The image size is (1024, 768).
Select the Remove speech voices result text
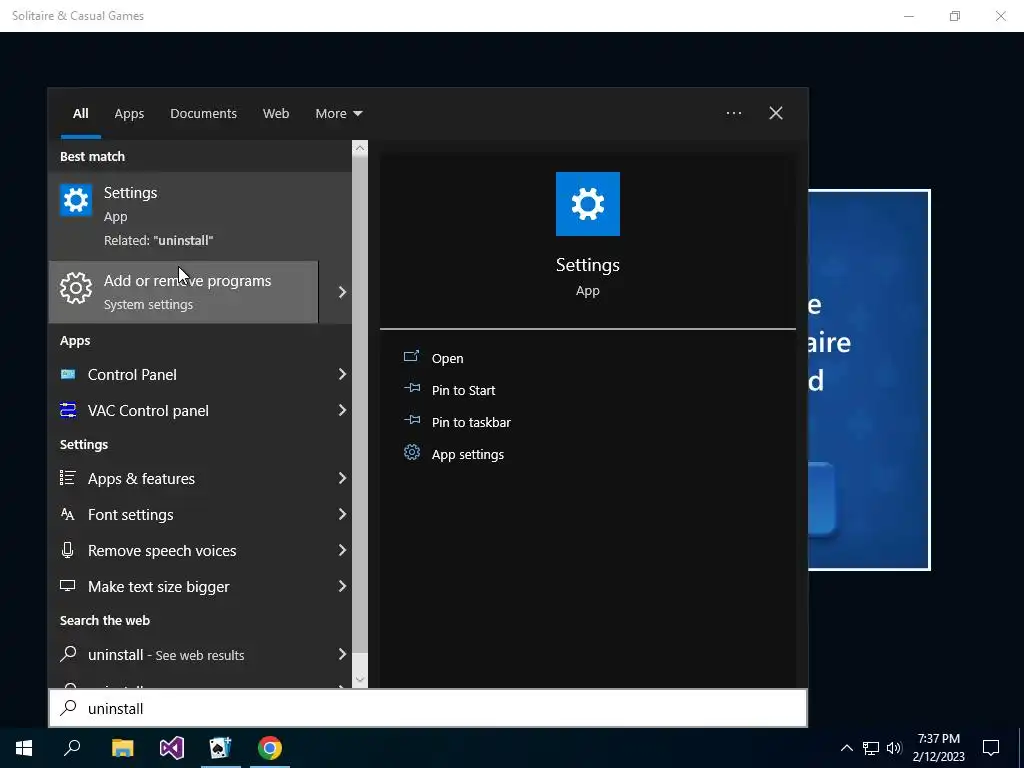tap(162, 551)
